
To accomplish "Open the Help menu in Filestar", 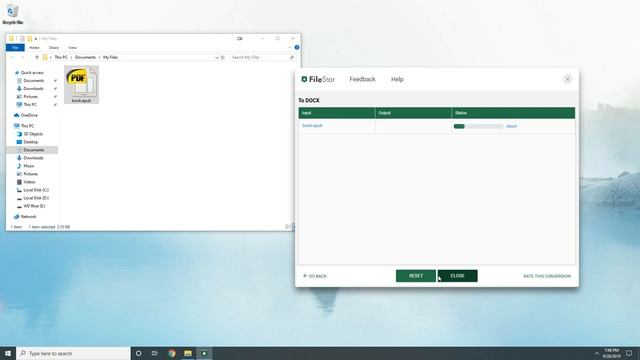I will tap(397, 79).
